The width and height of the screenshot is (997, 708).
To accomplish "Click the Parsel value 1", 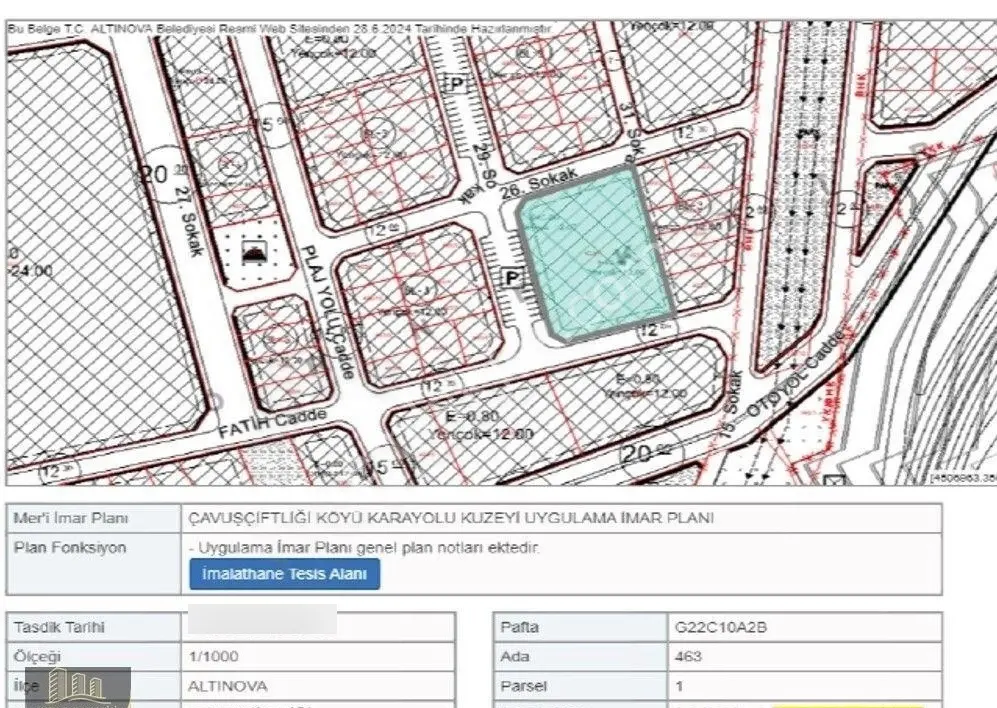I will pyautogui.click(x=680, y=686).
